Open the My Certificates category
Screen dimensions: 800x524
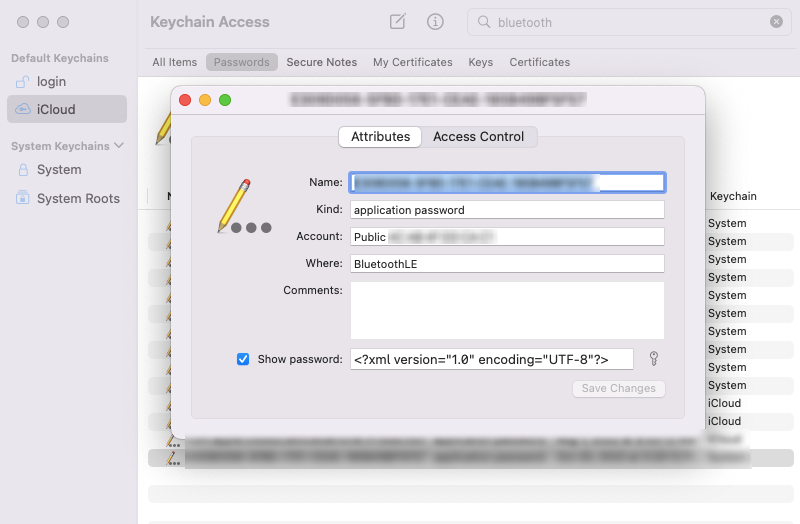tap(412, 62)
